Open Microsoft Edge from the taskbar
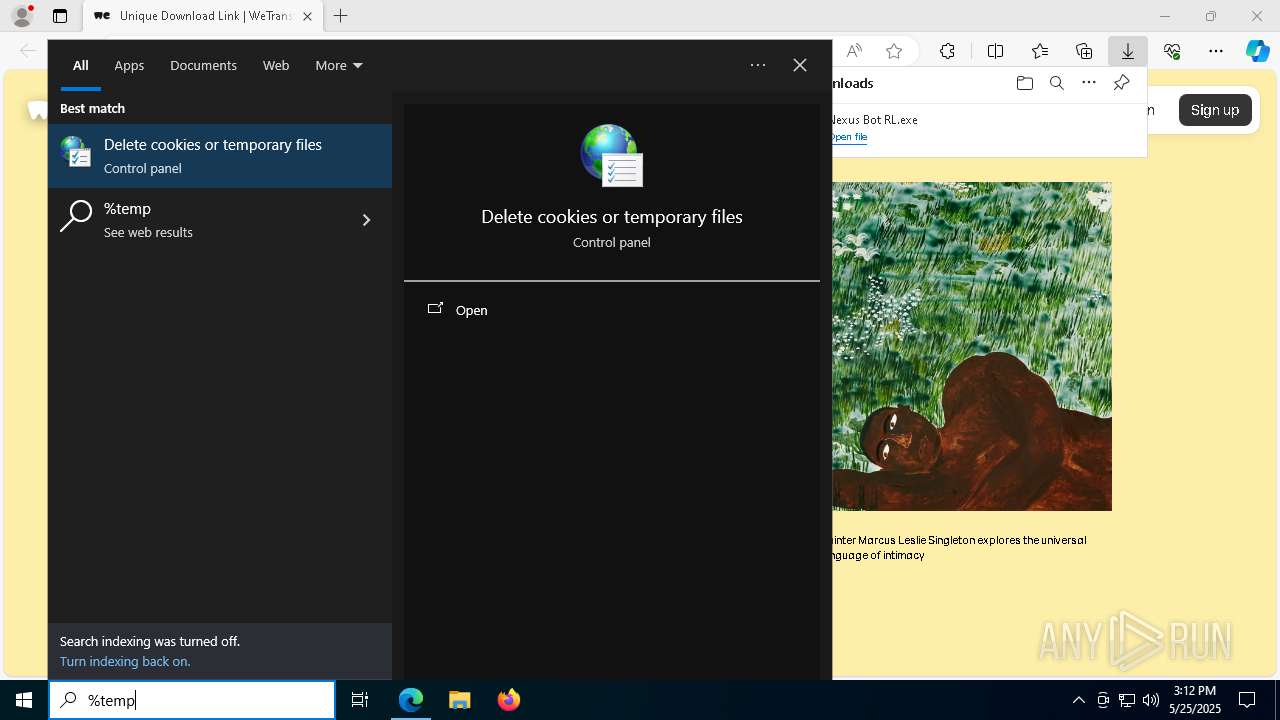1280x720 pixels. [411, 700]
